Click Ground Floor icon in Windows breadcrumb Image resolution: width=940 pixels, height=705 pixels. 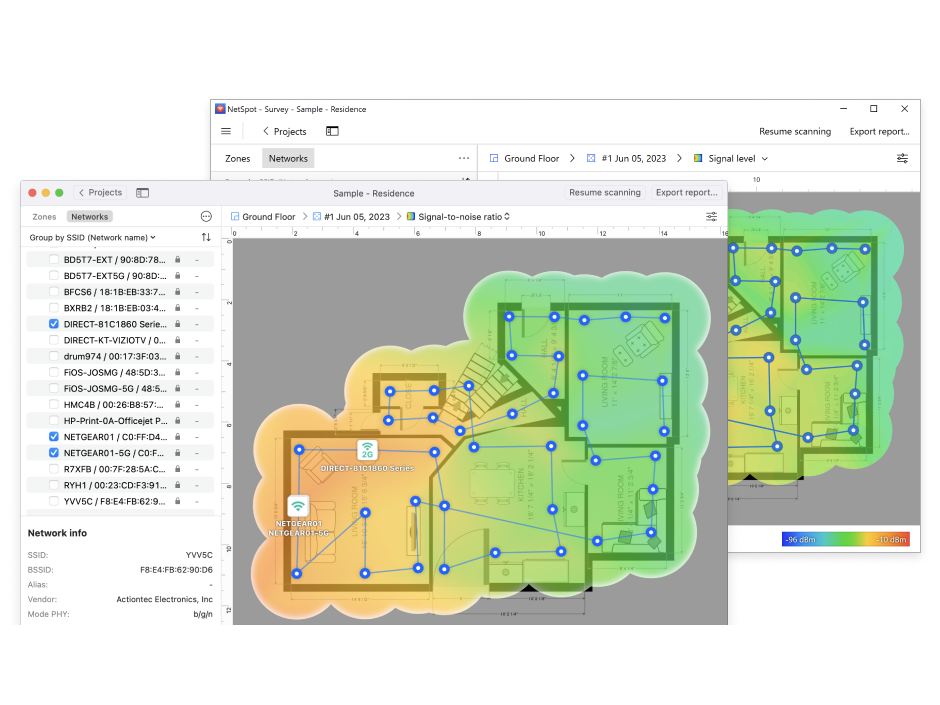point(494,158)
